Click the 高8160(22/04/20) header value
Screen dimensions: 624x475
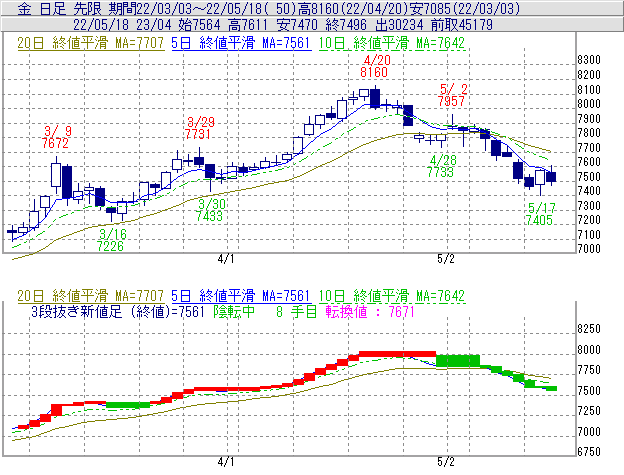353,9
